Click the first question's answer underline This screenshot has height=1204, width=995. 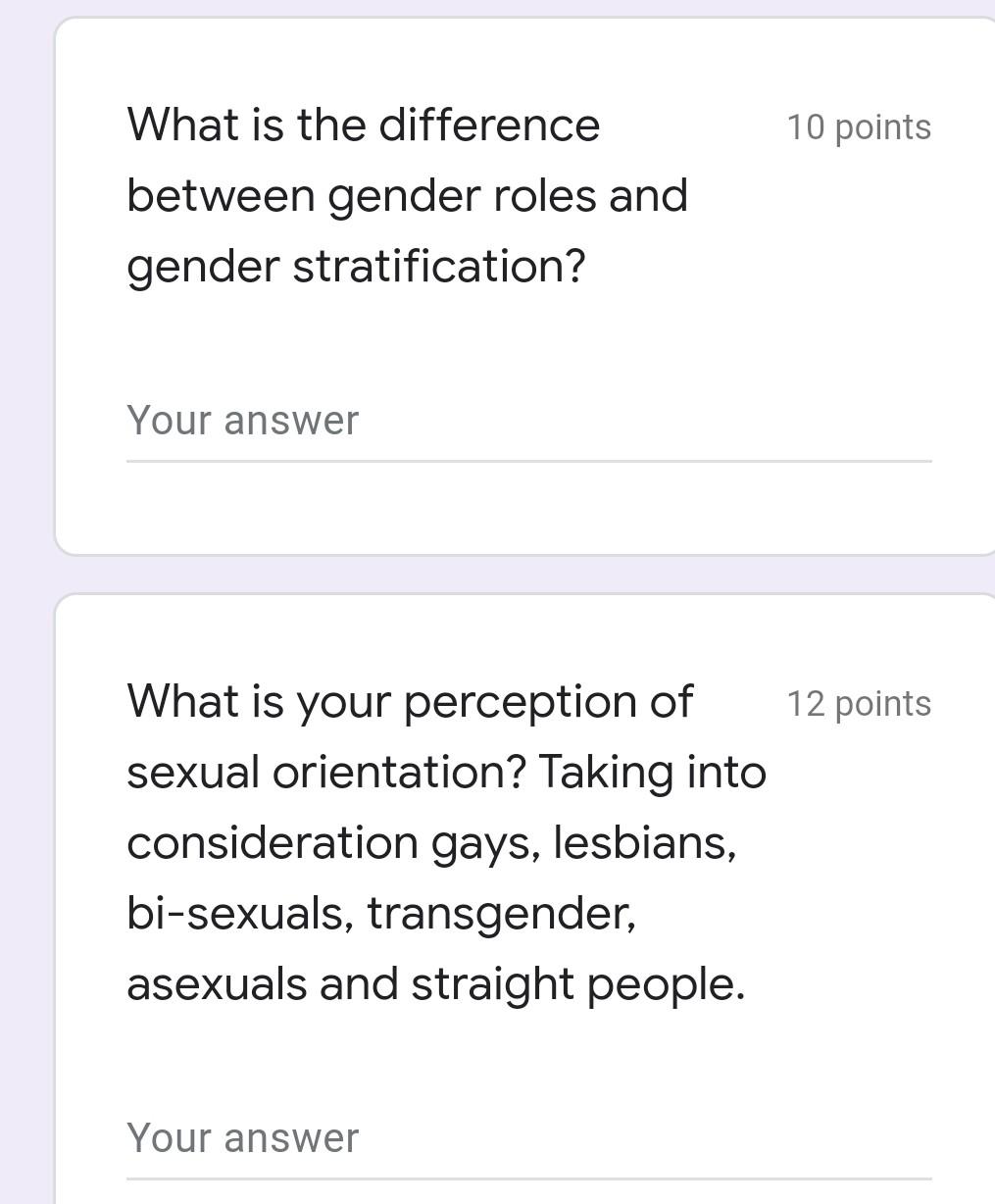click(528, 459)
